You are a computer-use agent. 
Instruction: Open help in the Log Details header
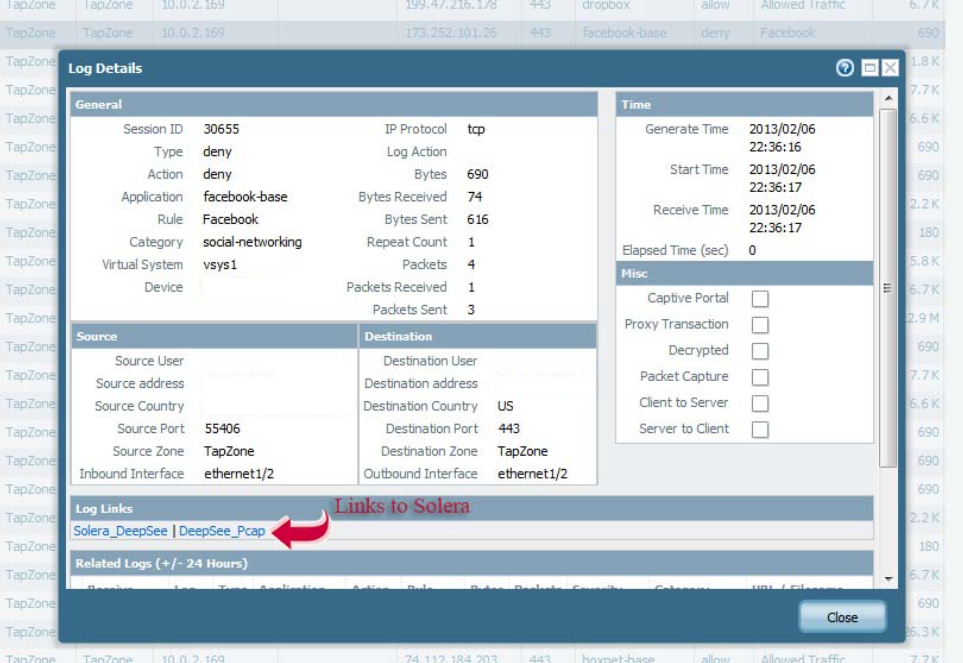point(845,68)
